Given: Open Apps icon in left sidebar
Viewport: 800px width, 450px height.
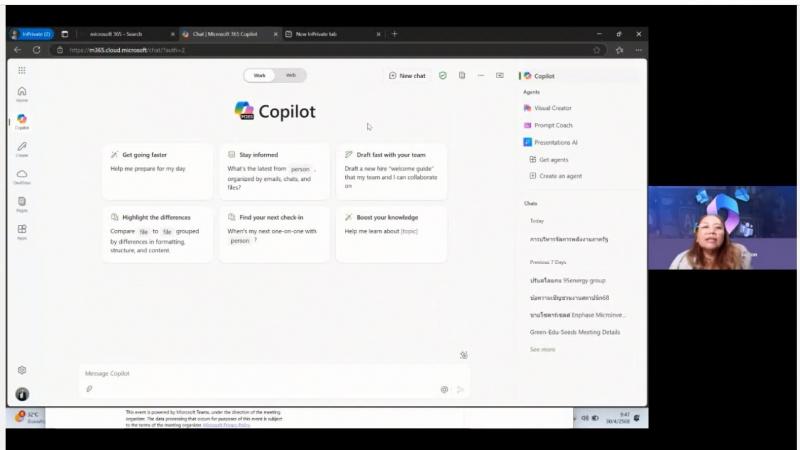Looking at the screenshot, I should click(x=22, y=232).
